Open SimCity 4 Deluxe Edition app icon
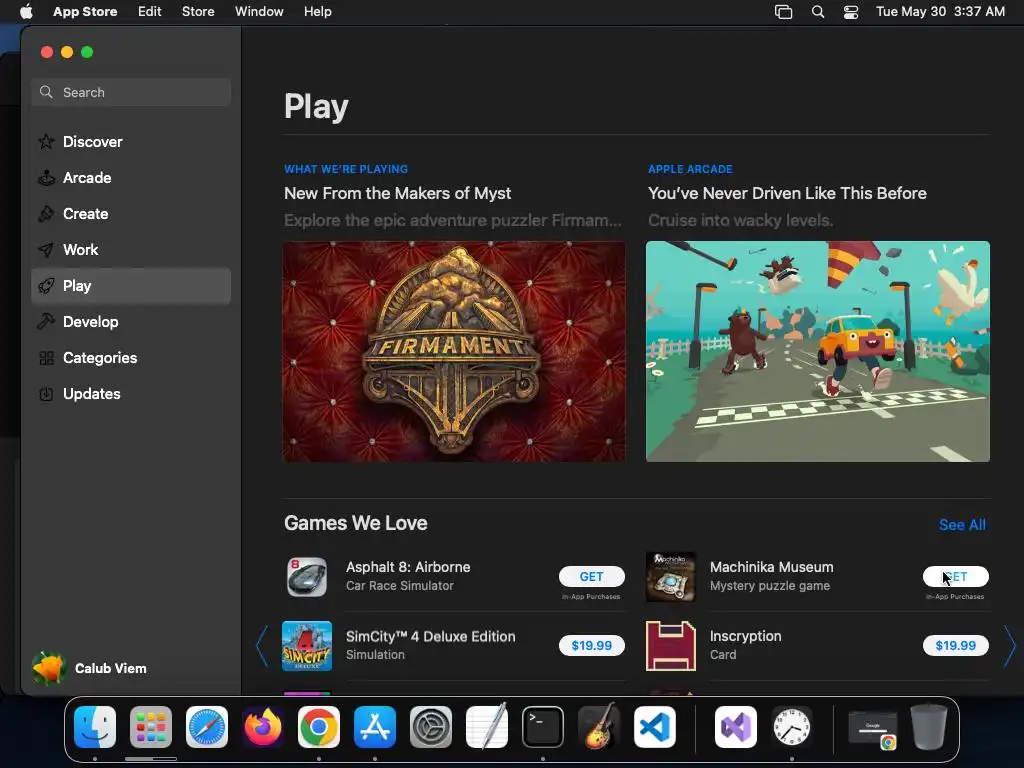Image resolution: width=1024 pixels, height=768 pixels. click(x=307, y=646)
